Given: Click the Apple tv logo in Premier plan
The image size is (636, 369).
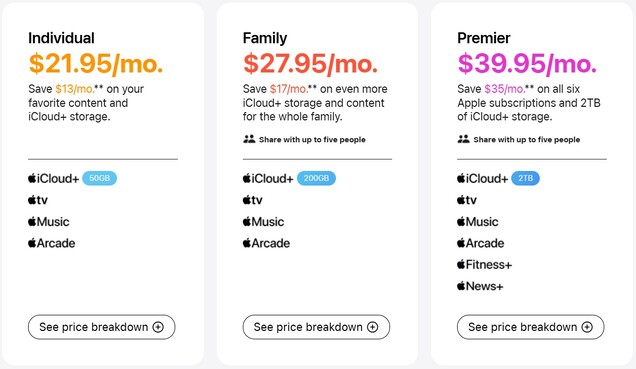Looking at the screenshot, I should [x=467, y=200].
